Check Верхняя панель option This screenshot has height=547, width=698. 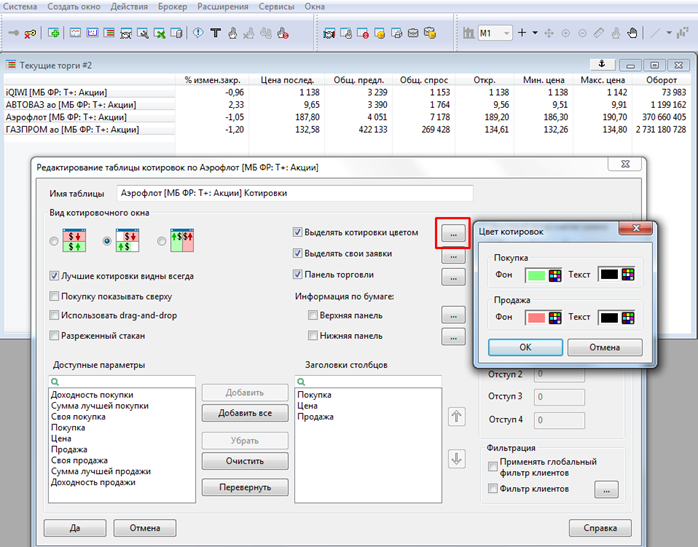tap(313, 315)
